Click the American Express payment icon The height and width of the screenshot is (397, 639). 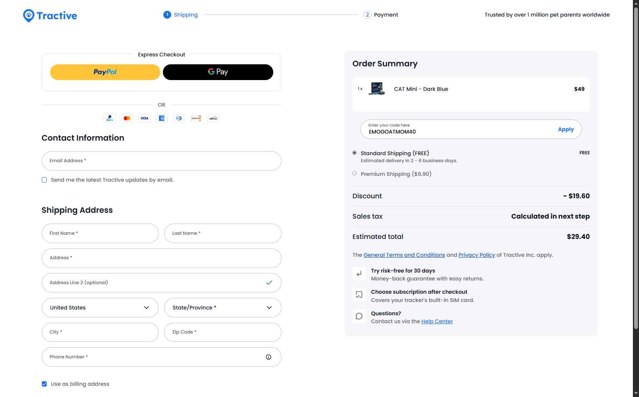tap(161, 118)
